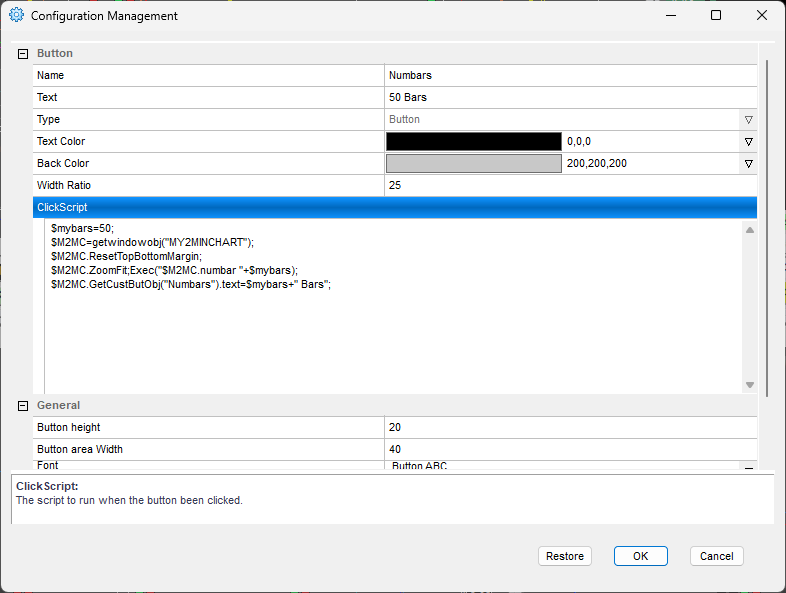Click the Restore button
This screenshot has height=593, width=786.
point(565,556)
